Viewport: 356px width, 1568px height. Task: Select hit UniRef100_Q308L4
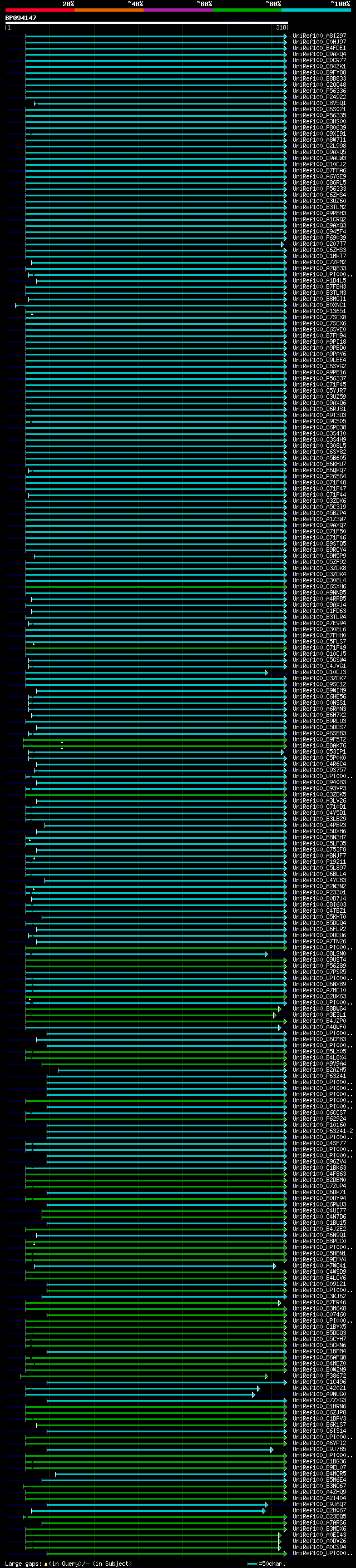(x=319, y=580)
